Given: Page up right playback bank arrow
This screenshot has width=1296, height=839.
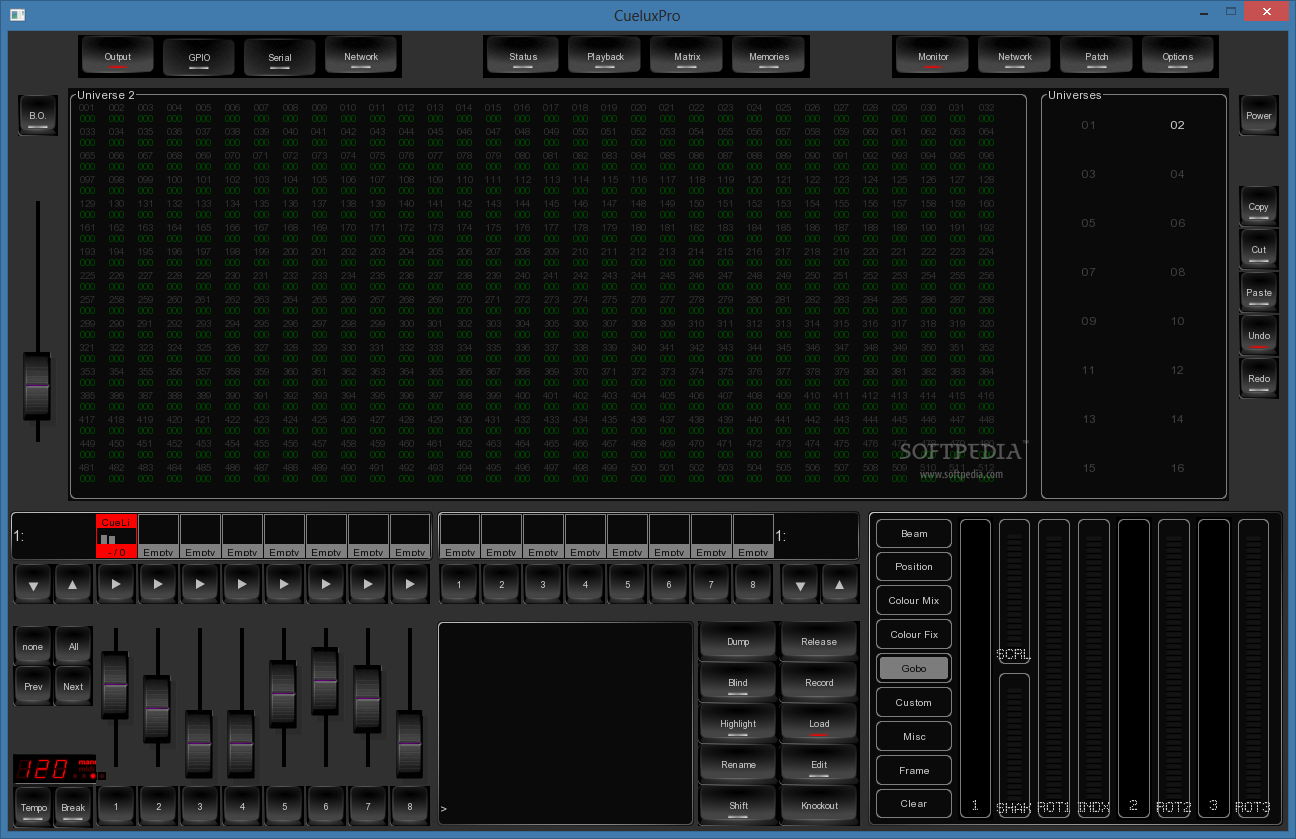Looking at the screenshot, I should pos(839,584).
